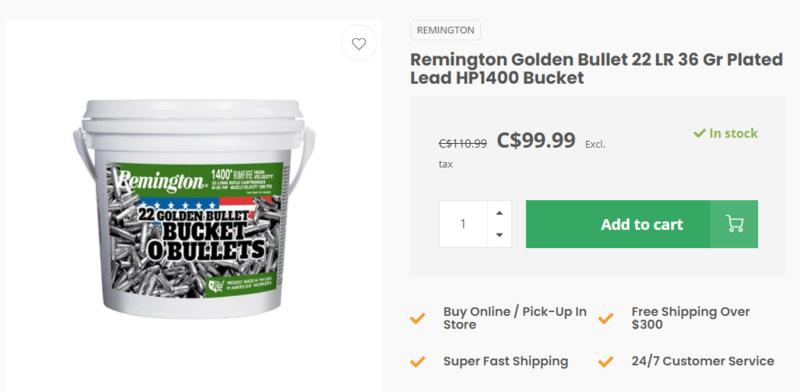Increase quantity with the up arrow
Screen dimensions: 800x392
pyautogui.click(x=499, y=213)
